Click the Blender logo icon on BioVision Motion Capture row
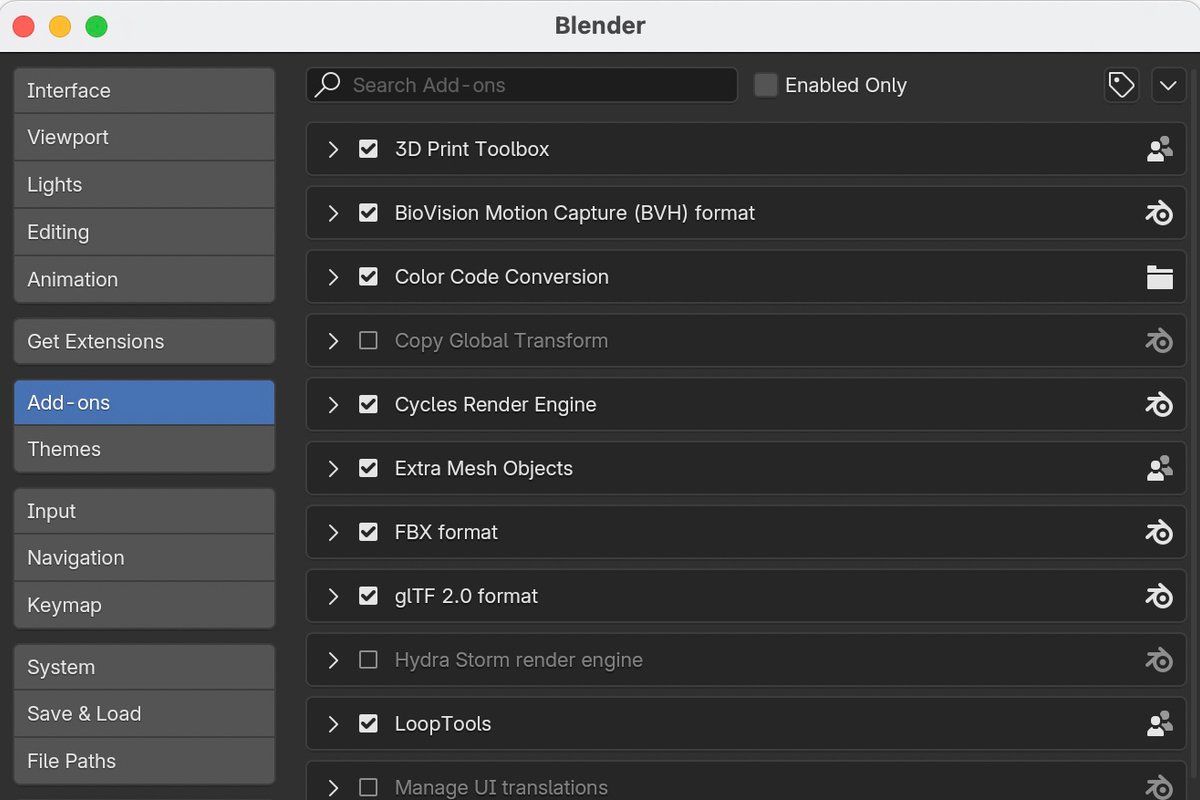 pyautogui.click(x=1159, y=213)
